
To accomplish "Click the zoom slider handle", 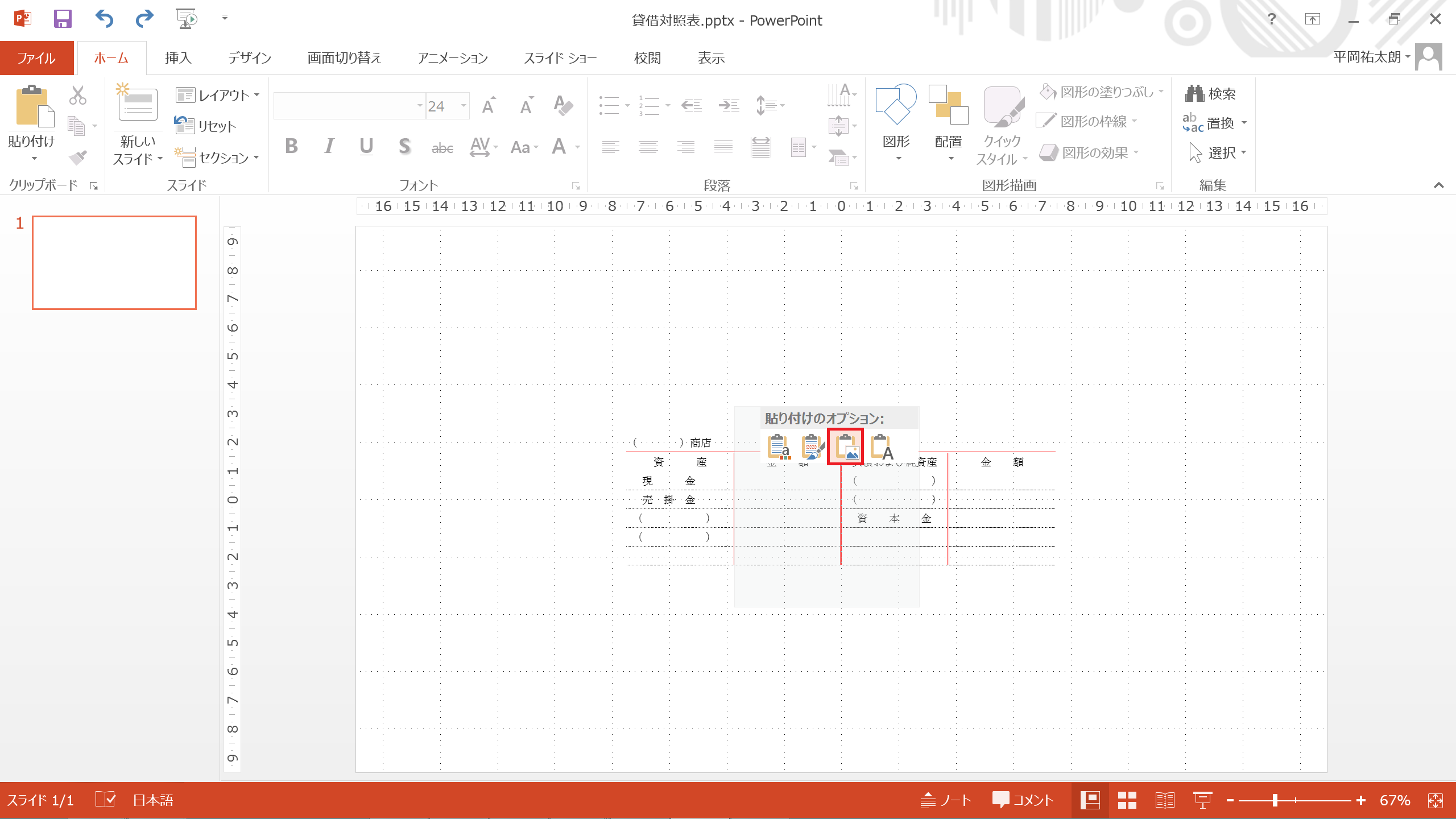I will click(x=1275, y=800).
